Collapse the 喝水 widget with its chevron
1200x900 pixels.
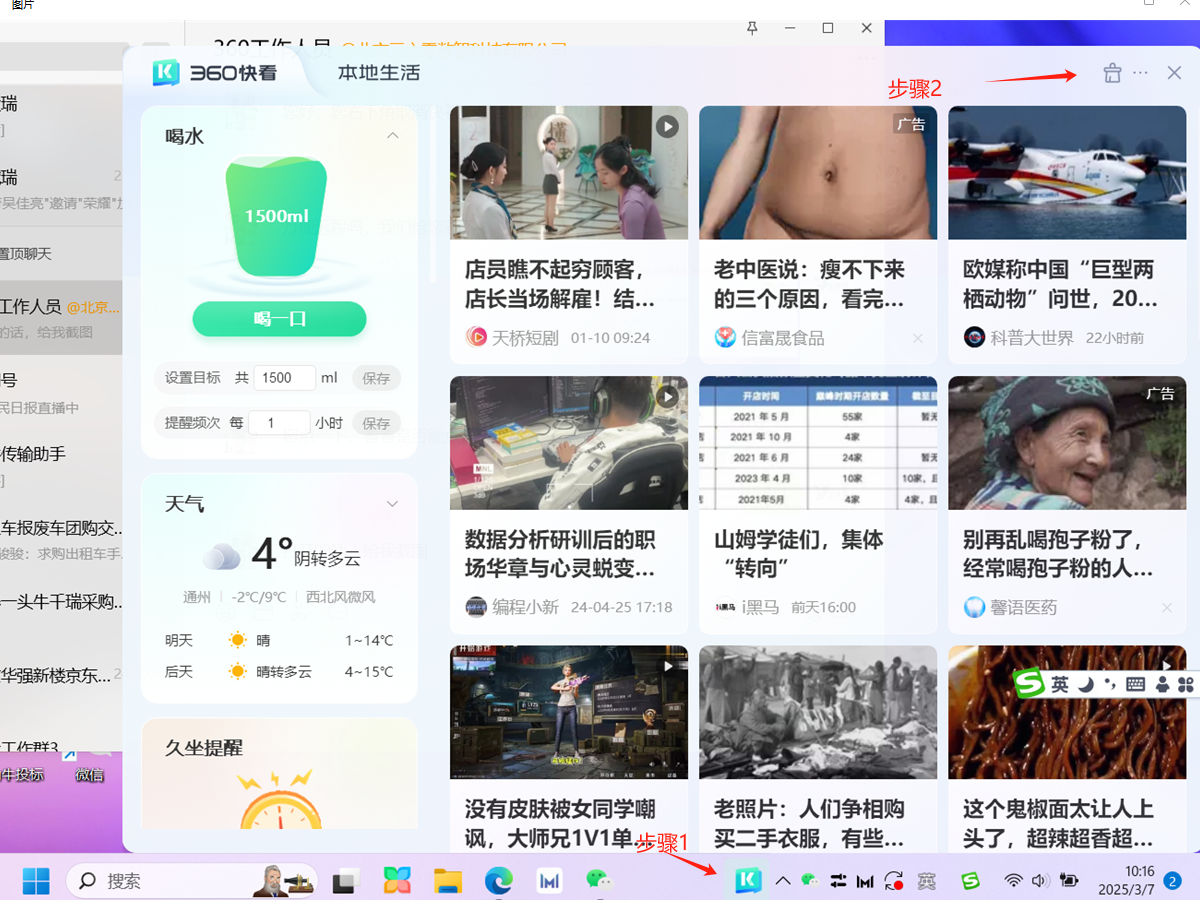pyautogui.click(x=393, y=136)
